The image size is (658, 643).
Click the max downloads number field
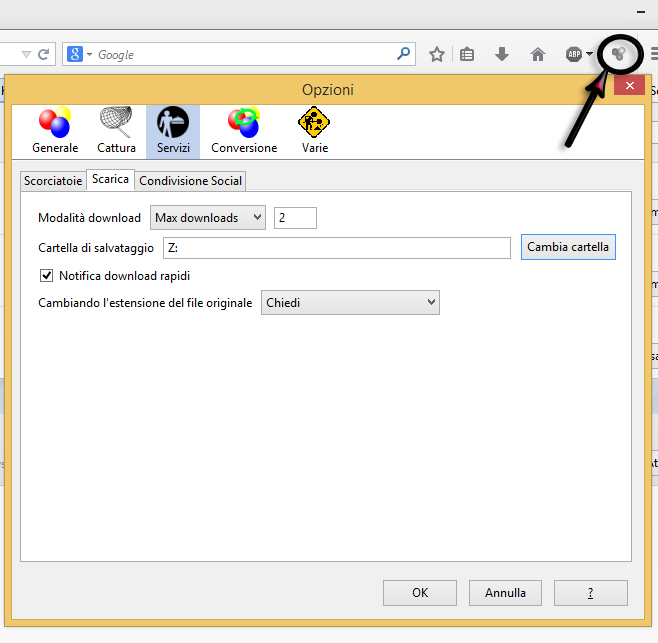pos(295,218)
